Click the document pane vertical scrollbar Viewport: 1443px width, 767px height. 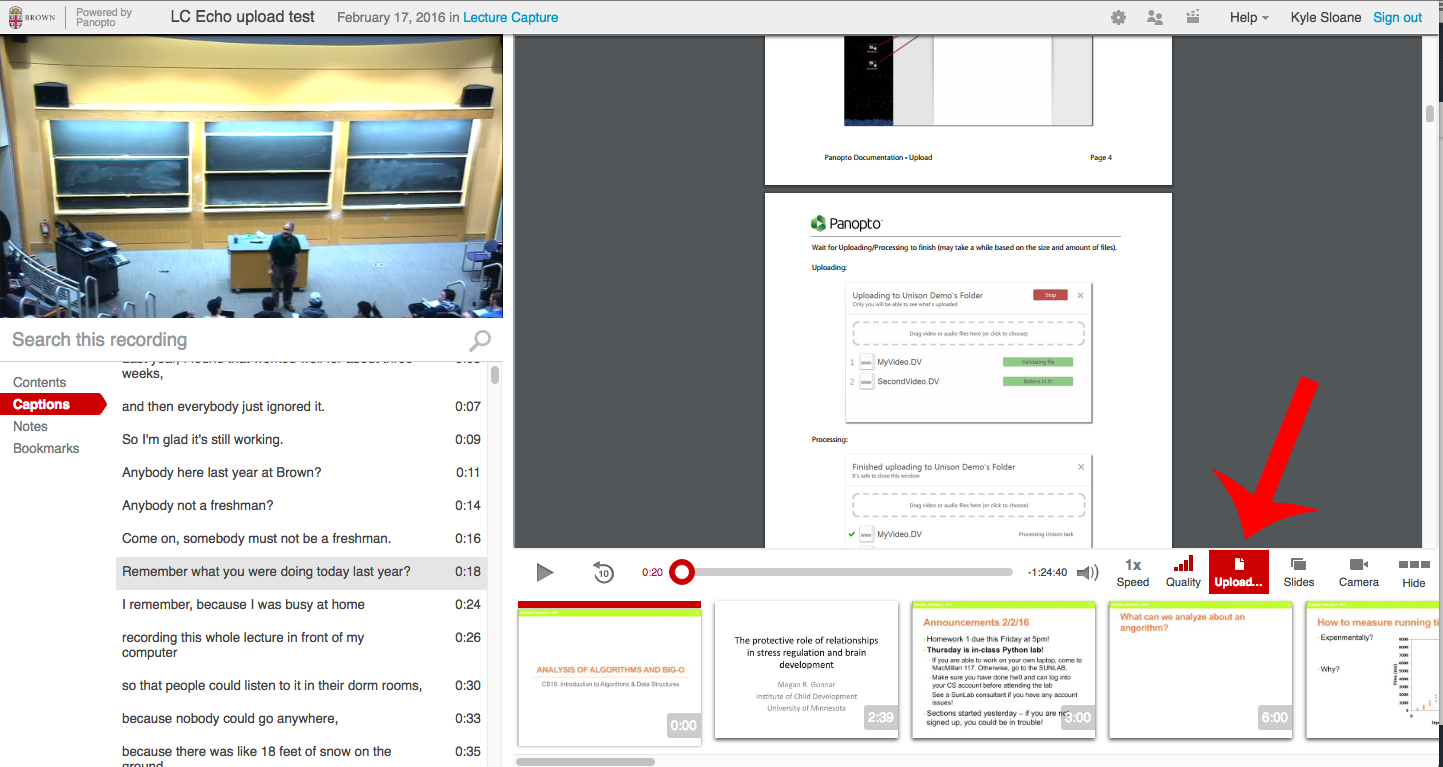(1430, 112)
